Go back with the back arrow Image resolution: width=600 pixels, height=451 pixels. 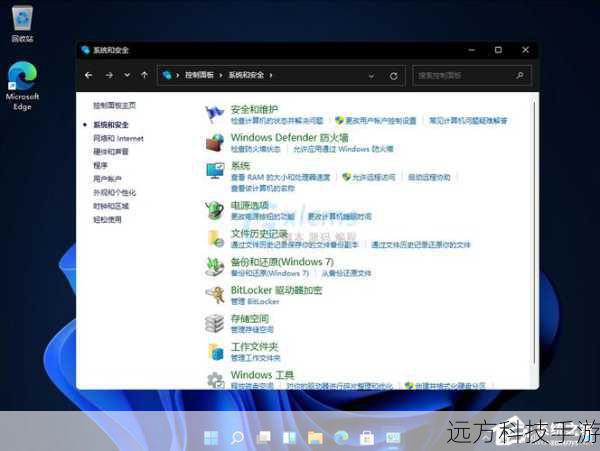tap(88, 75)
